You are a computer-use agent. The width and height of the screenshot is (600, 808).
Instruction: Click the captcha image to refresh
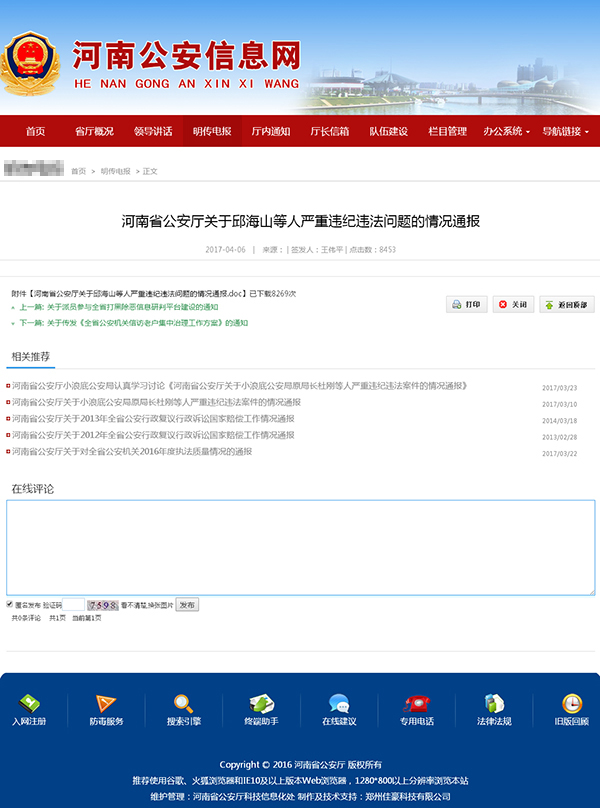click(103, 605)
